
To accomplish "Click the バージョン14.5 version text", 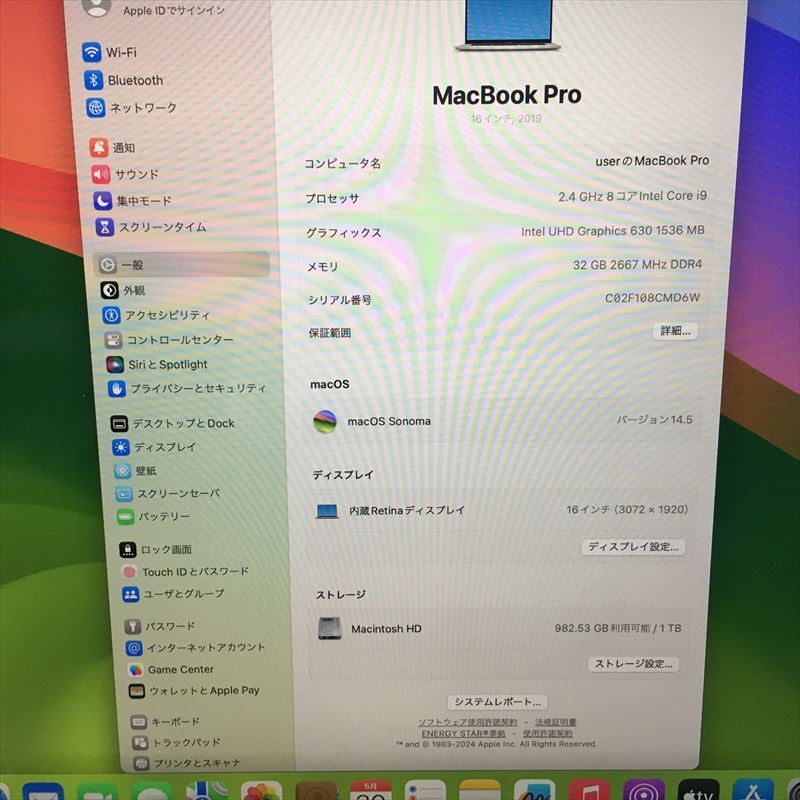I will 654,420.
